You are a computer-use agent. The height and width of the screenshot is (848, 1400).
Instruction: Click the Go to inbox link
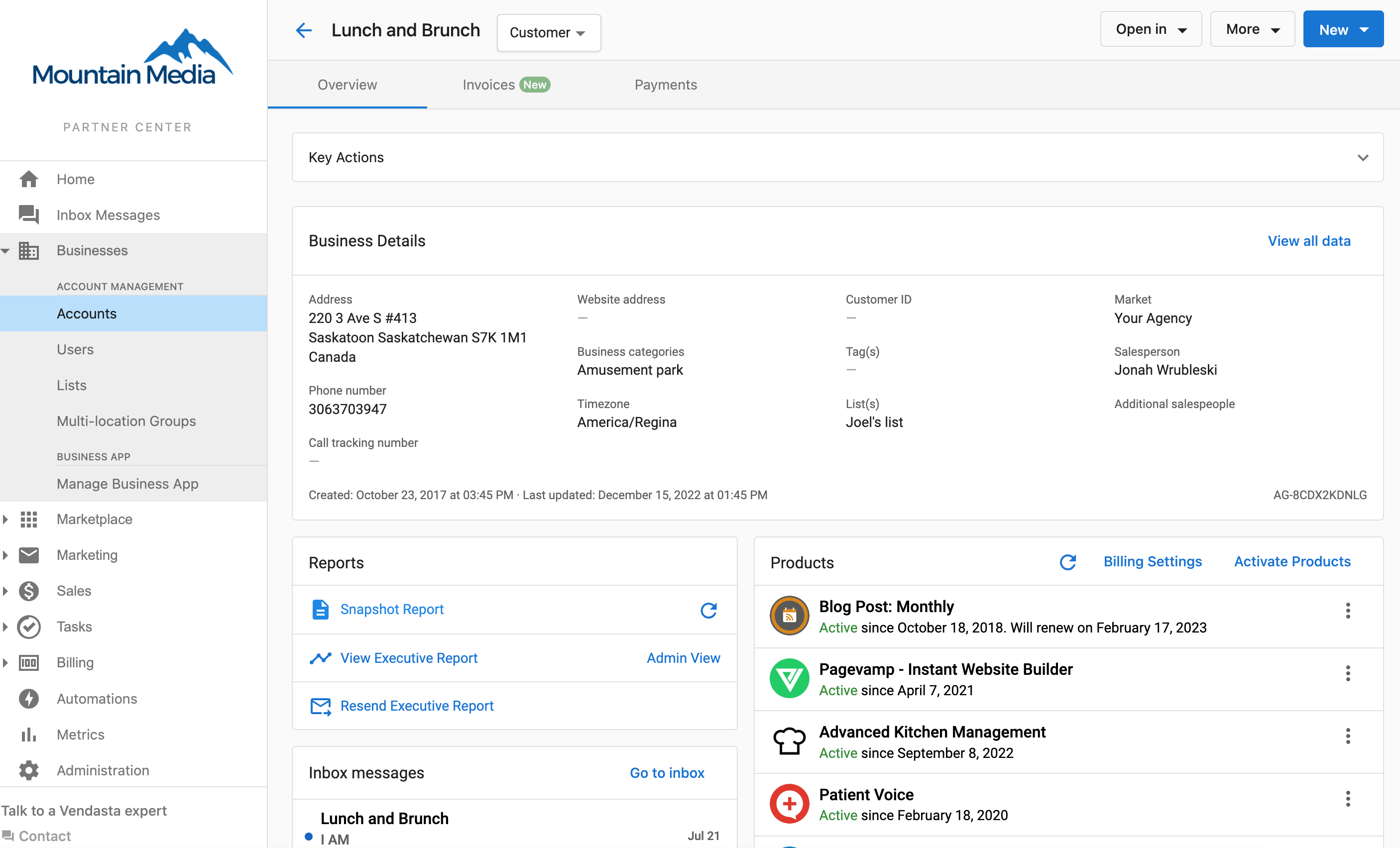tap(667, 772)
